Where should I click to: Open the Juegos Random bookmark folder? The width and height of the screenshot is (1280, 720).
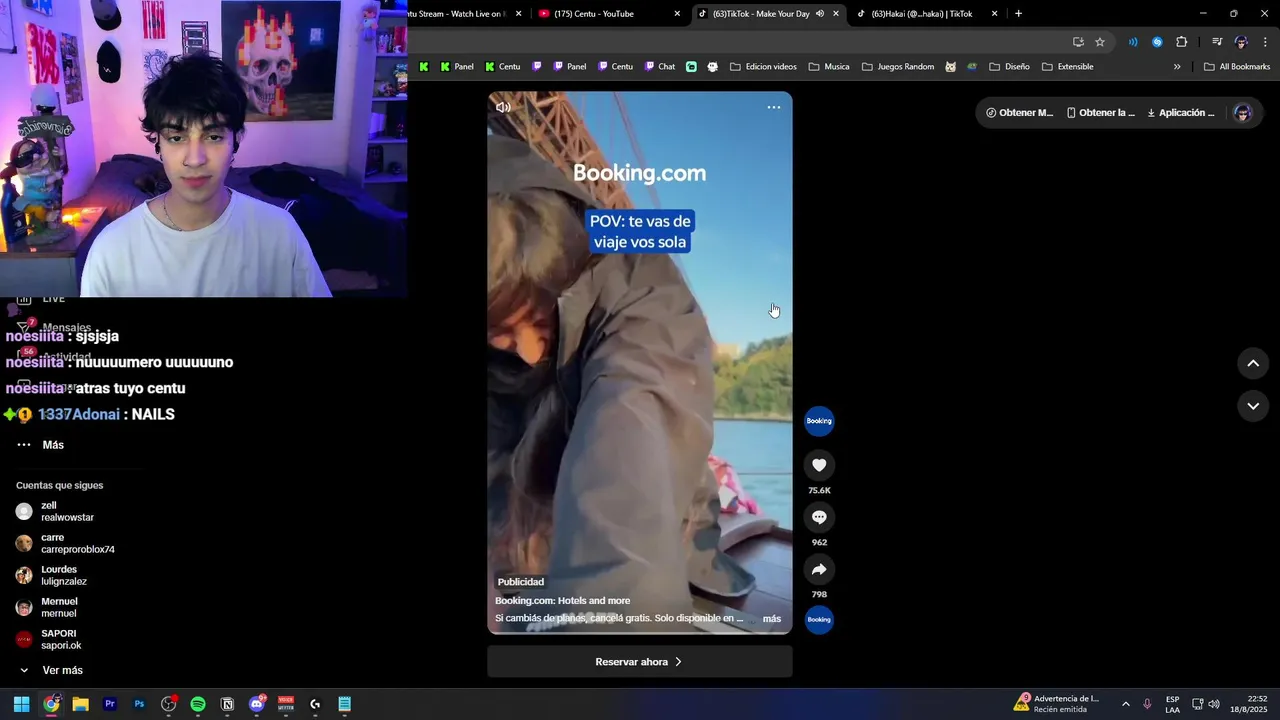click(x=898, y=67)
